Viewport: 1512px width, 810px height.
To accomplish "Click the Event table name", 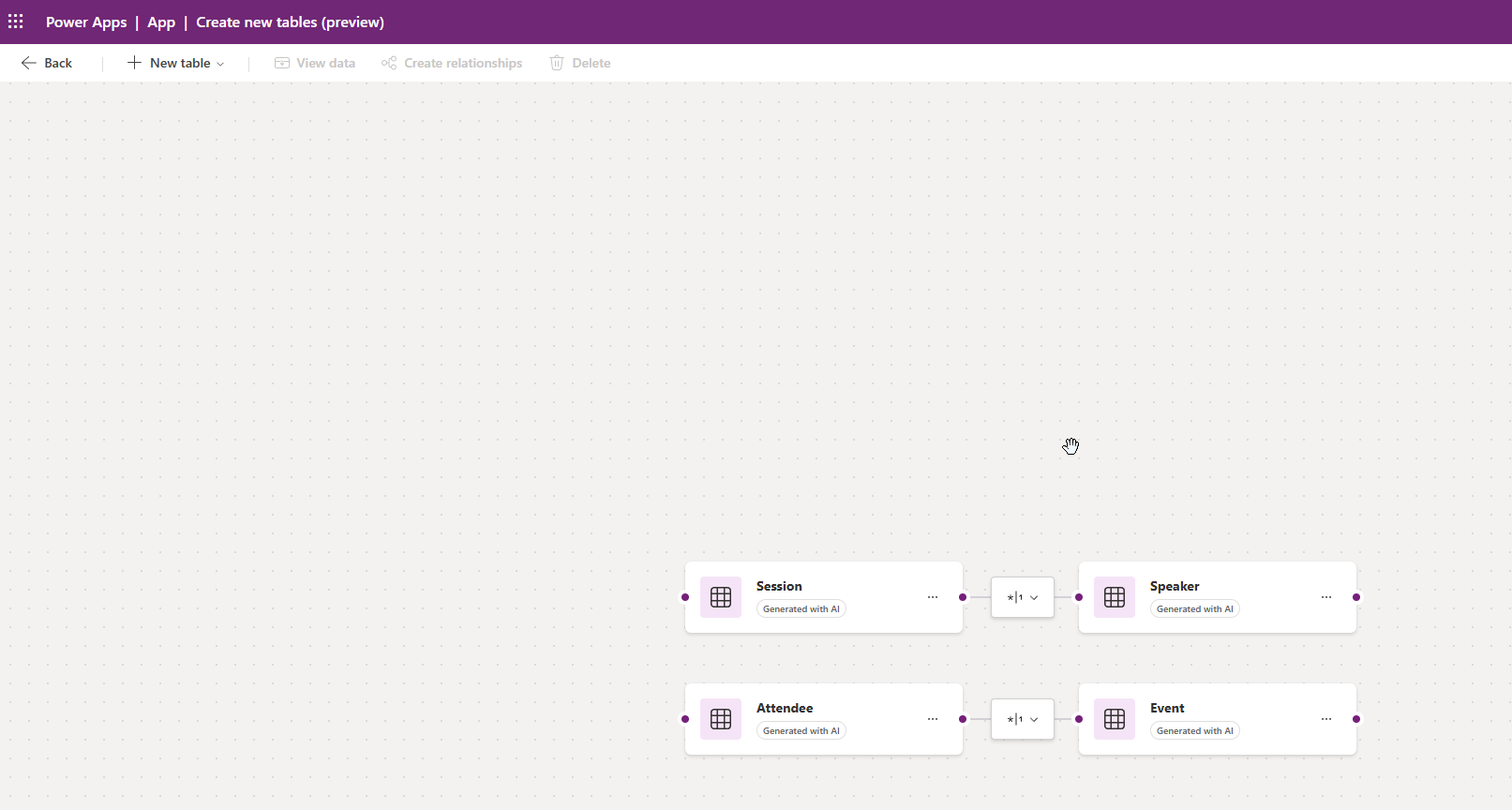I will coord(1167,708).
